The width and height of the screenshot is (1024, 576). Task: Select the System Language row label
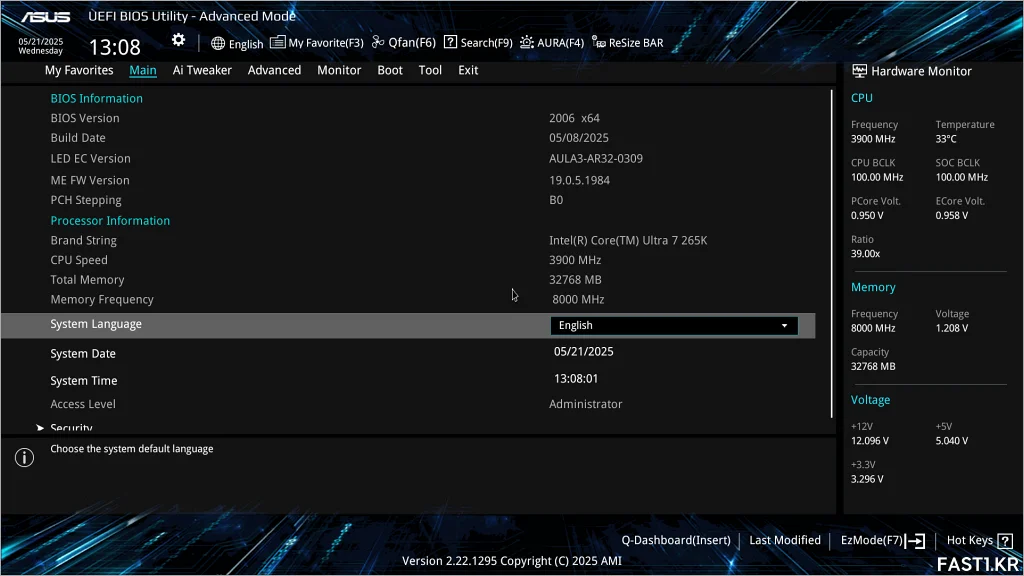96,324
